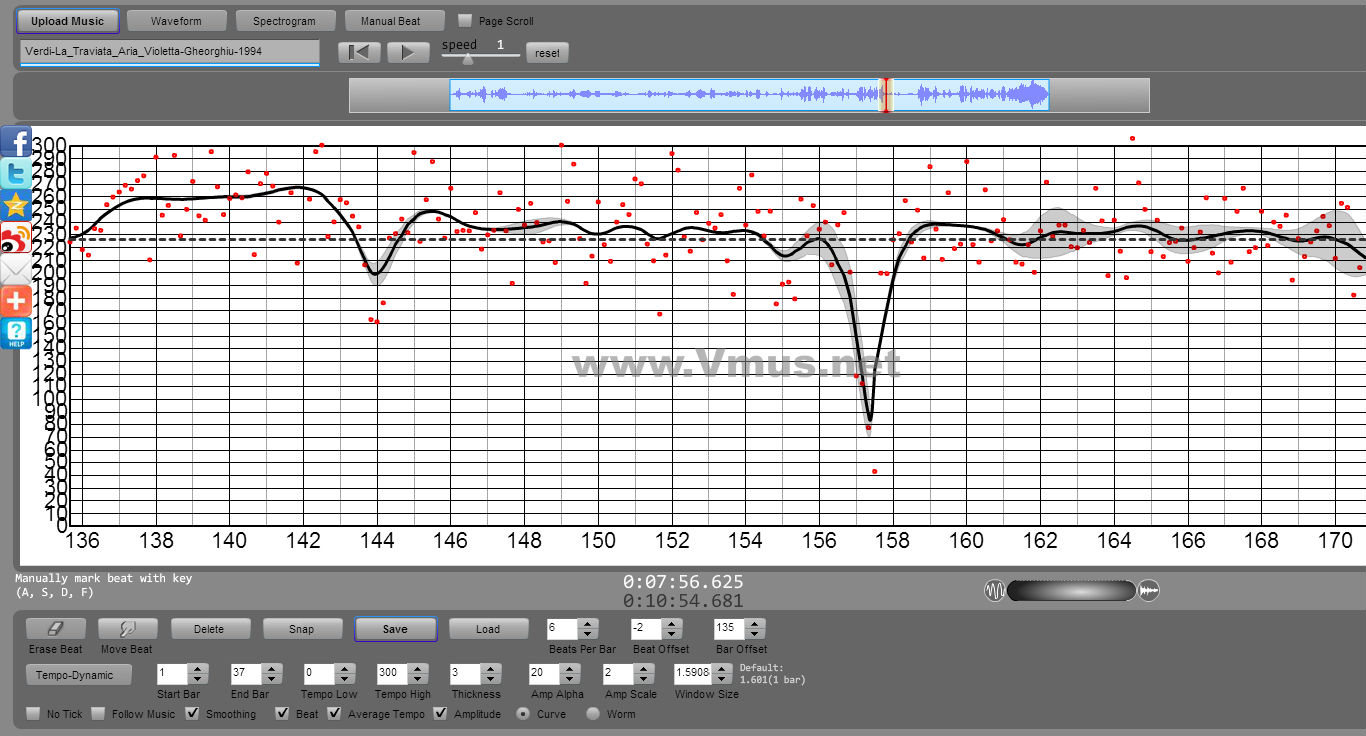Screen dimensions: 1366x736
Task: Decrease Beat Offset with down arrow
Action: pyautogui.click(x=673, y=634)
